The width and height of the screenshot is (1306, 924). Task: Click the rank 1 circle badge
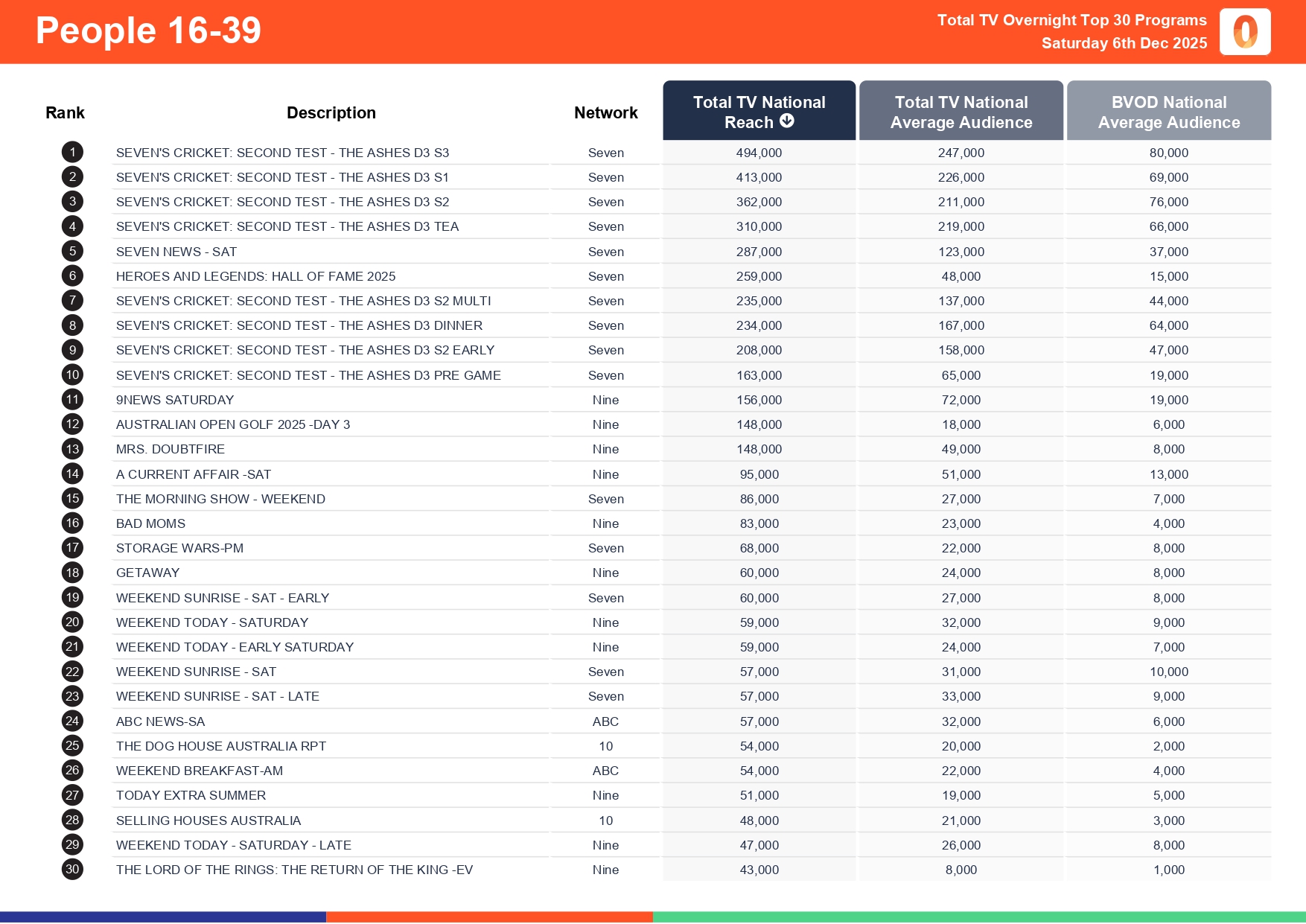(72, 153)
